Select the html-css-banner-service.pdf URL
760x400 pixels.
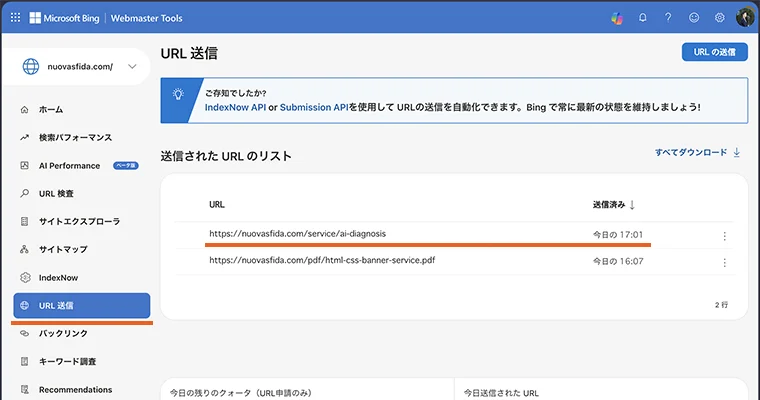point(322,260)
